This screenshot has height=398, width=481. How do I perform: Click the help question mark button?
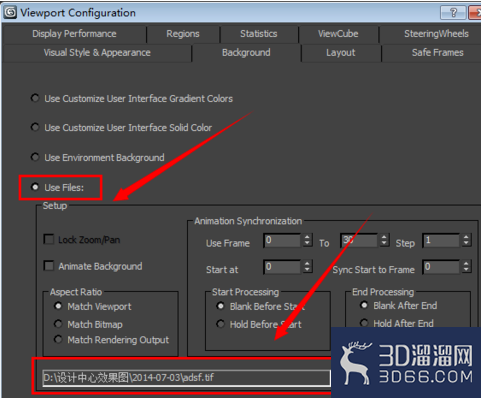453,13
